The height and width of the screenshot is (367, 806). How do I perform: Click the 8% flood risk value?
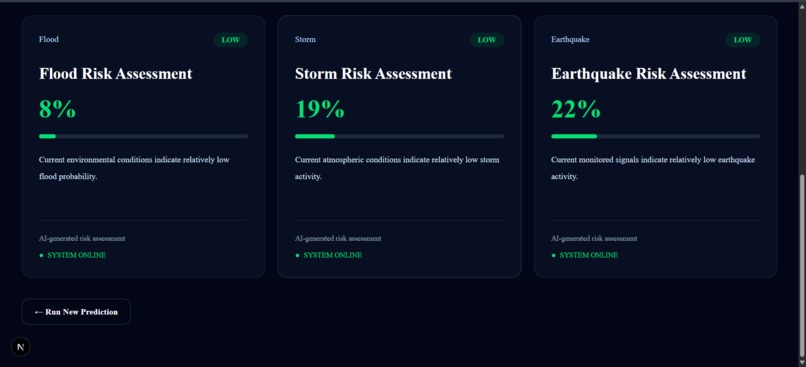(x=58, y=109)
